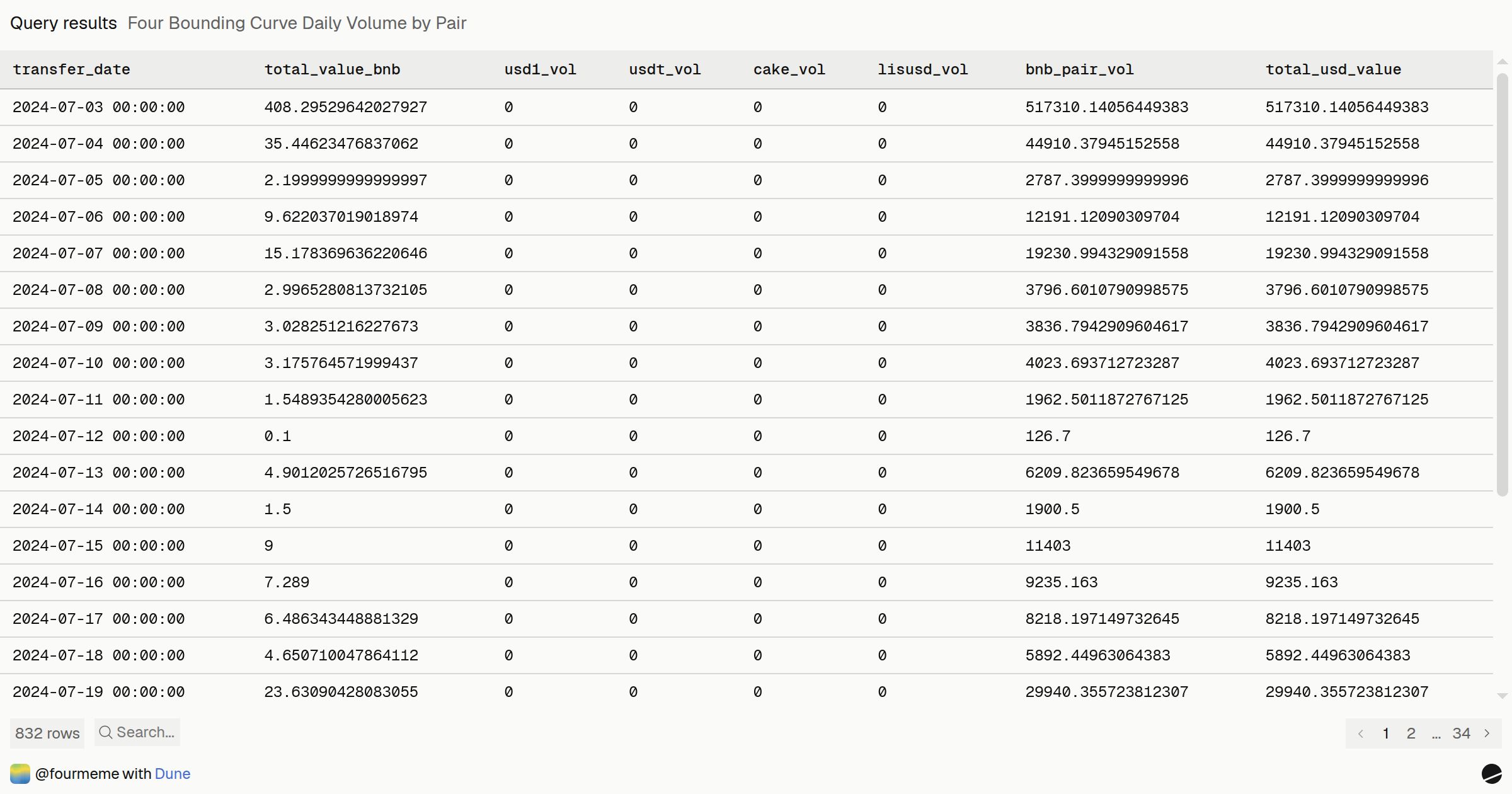Sort by transfer_date column header

pos(72,69)
